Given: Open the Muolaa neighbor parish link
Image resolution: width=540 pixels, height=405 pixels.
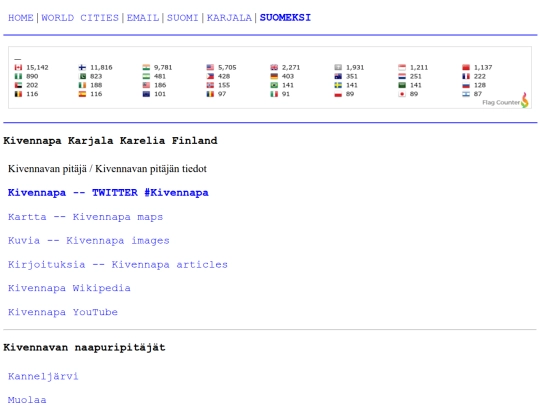Looking at the screenshot, I should pyautogui.click(x=27, y=400).
